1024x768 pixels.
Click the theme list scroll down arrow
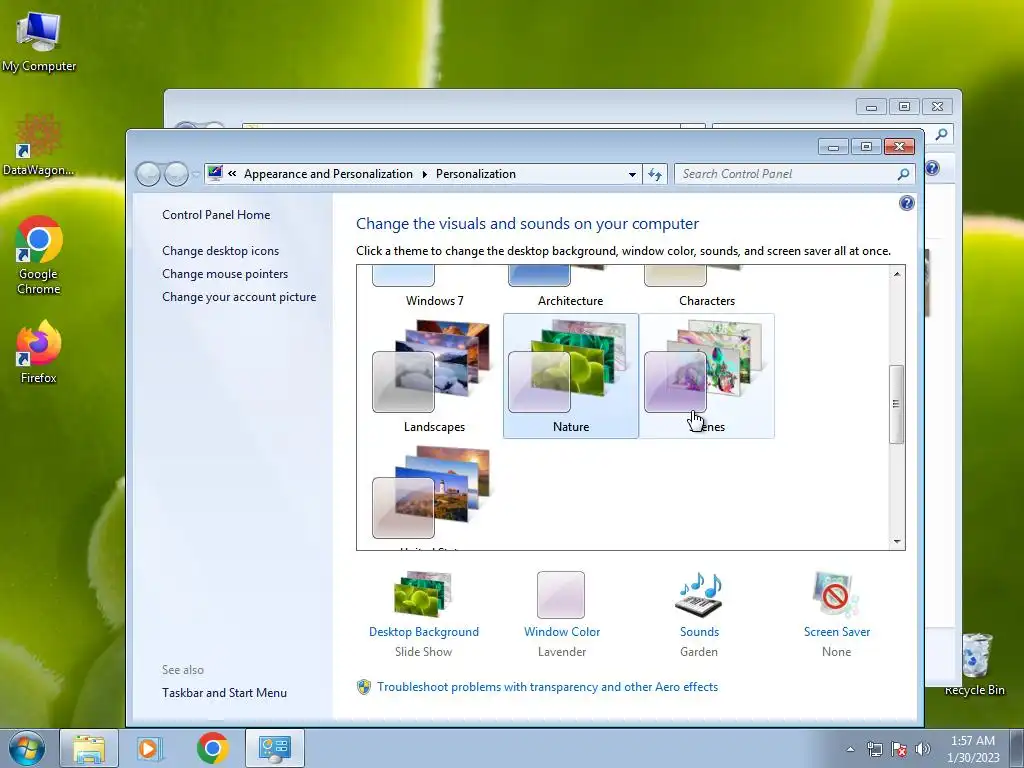tap(897, 541)
